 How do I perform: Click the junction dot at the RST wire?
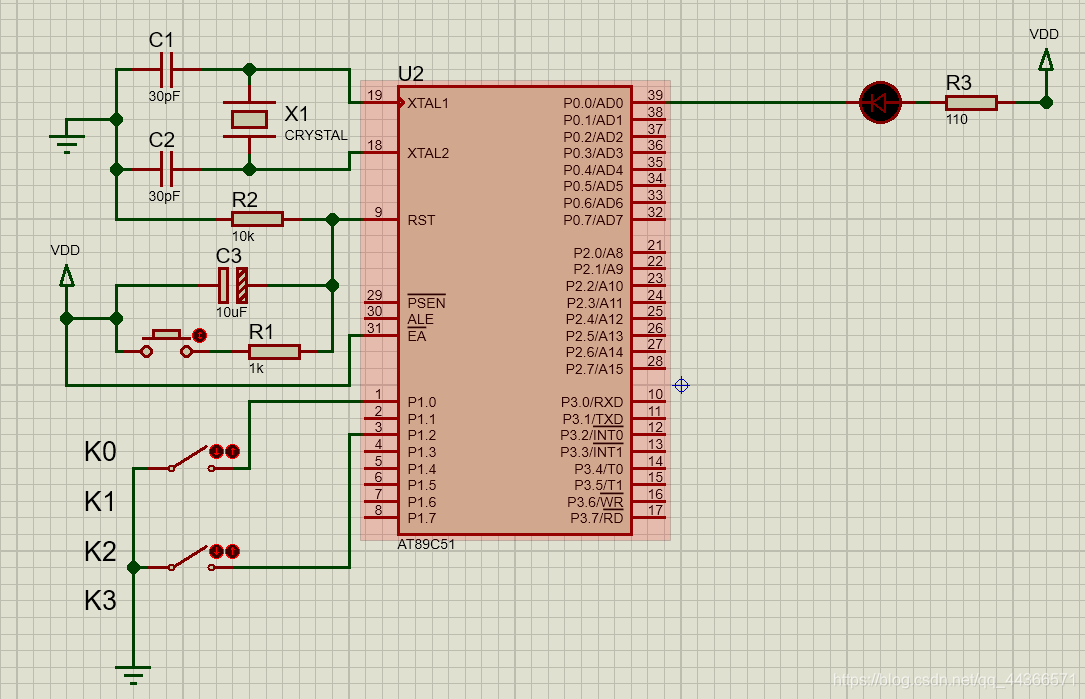[x=332, y=219]
